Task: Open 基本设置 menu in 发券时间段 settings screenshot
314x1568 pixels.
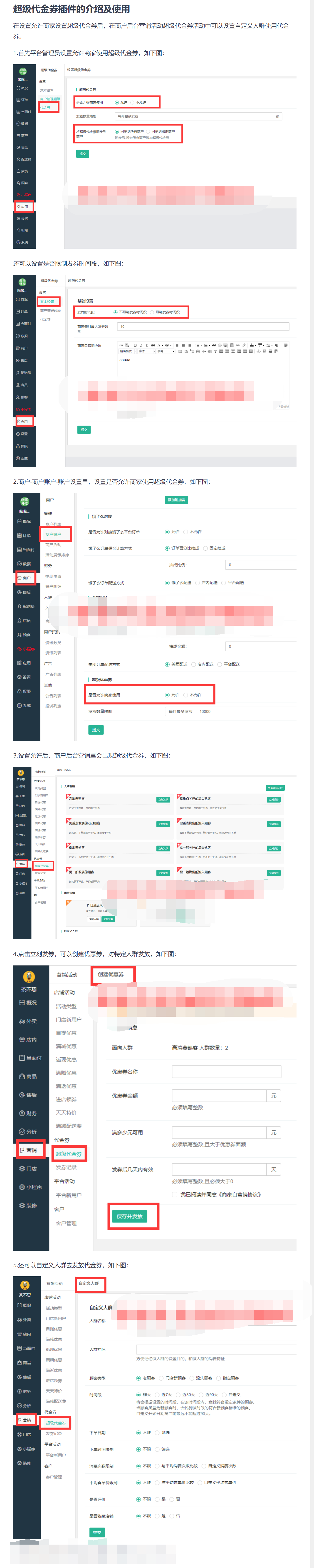Action: coord(47,302)
